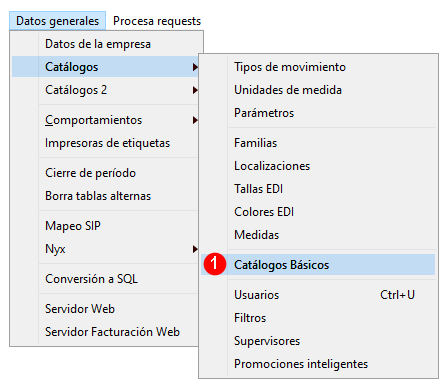Screen dimensions: 448x389
Task: Expand the Catálogos 2 submenu arrow
Action: tap(195, 90)
